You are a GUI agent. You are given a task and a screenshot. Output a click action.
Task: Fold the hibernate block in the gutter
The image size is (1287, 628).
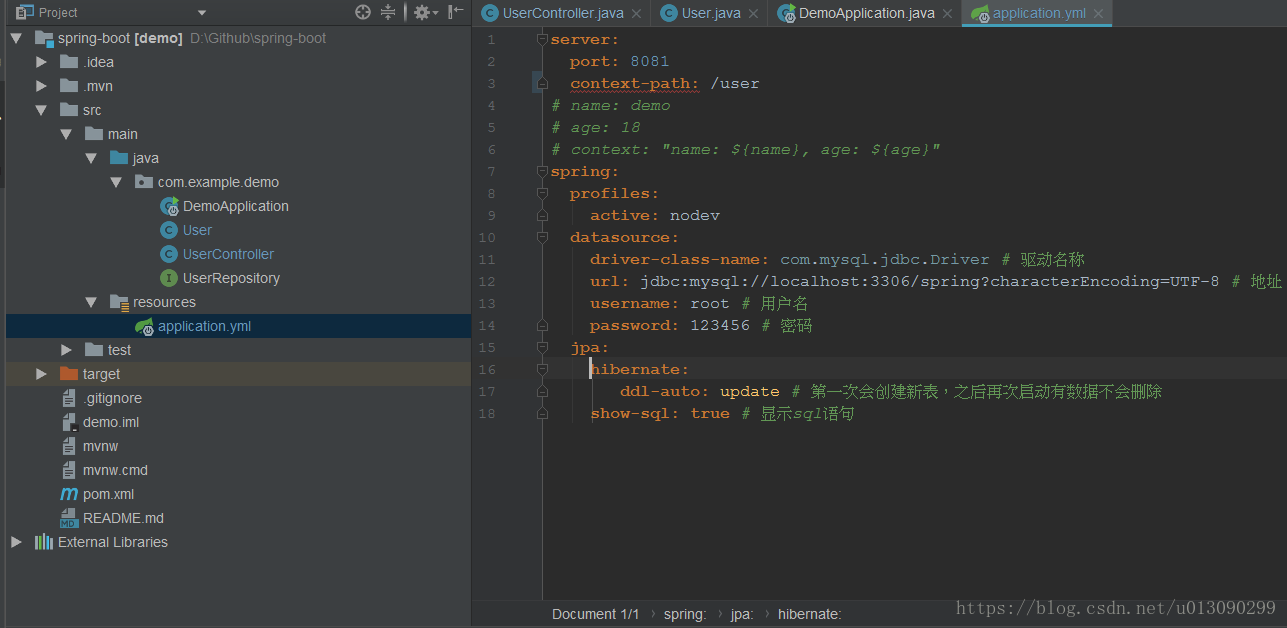click(542, 369)
